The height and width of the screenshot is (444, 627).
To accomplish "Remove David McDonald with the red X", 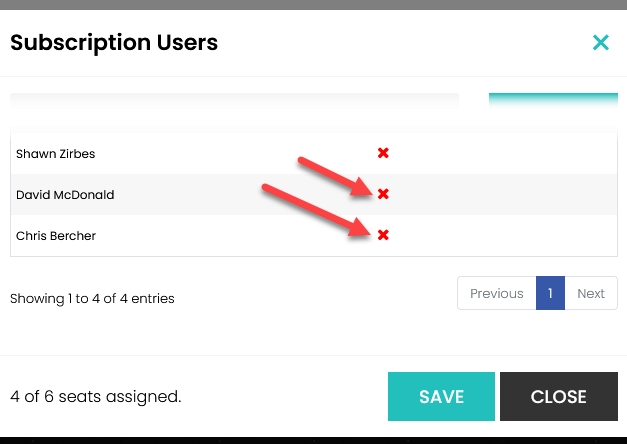I will pos(383,194).
